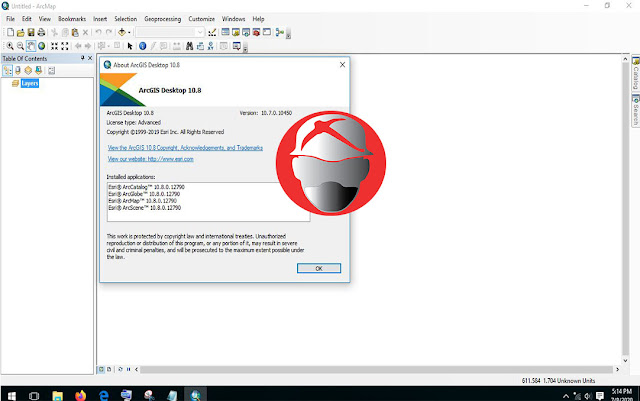Open the Edit menu
Image resolution: width=640 pixels, height=401 pixels.
pyautogui.click(x=27, y=19)
